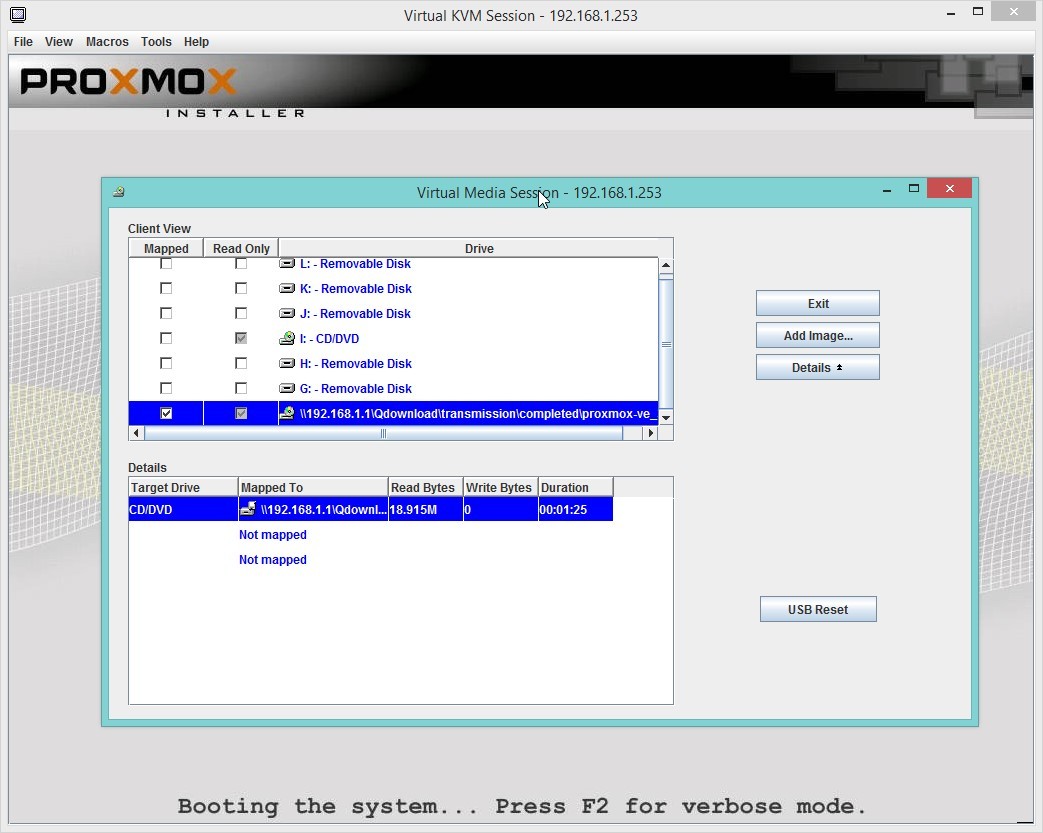Collapse the Details panel button
Screen dimensions: 1043x833
(x=818, y=367)
